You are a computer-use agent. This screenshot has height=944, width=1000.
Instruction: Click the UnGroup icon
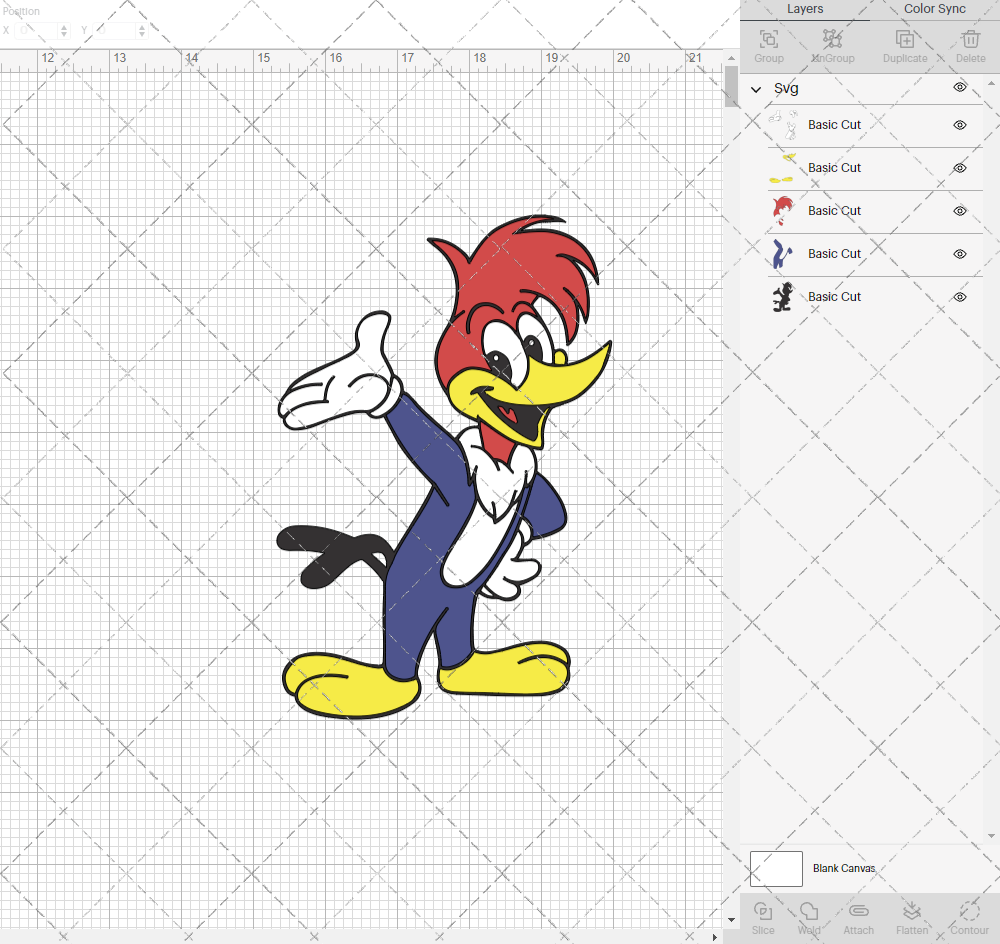coord(832,40)
